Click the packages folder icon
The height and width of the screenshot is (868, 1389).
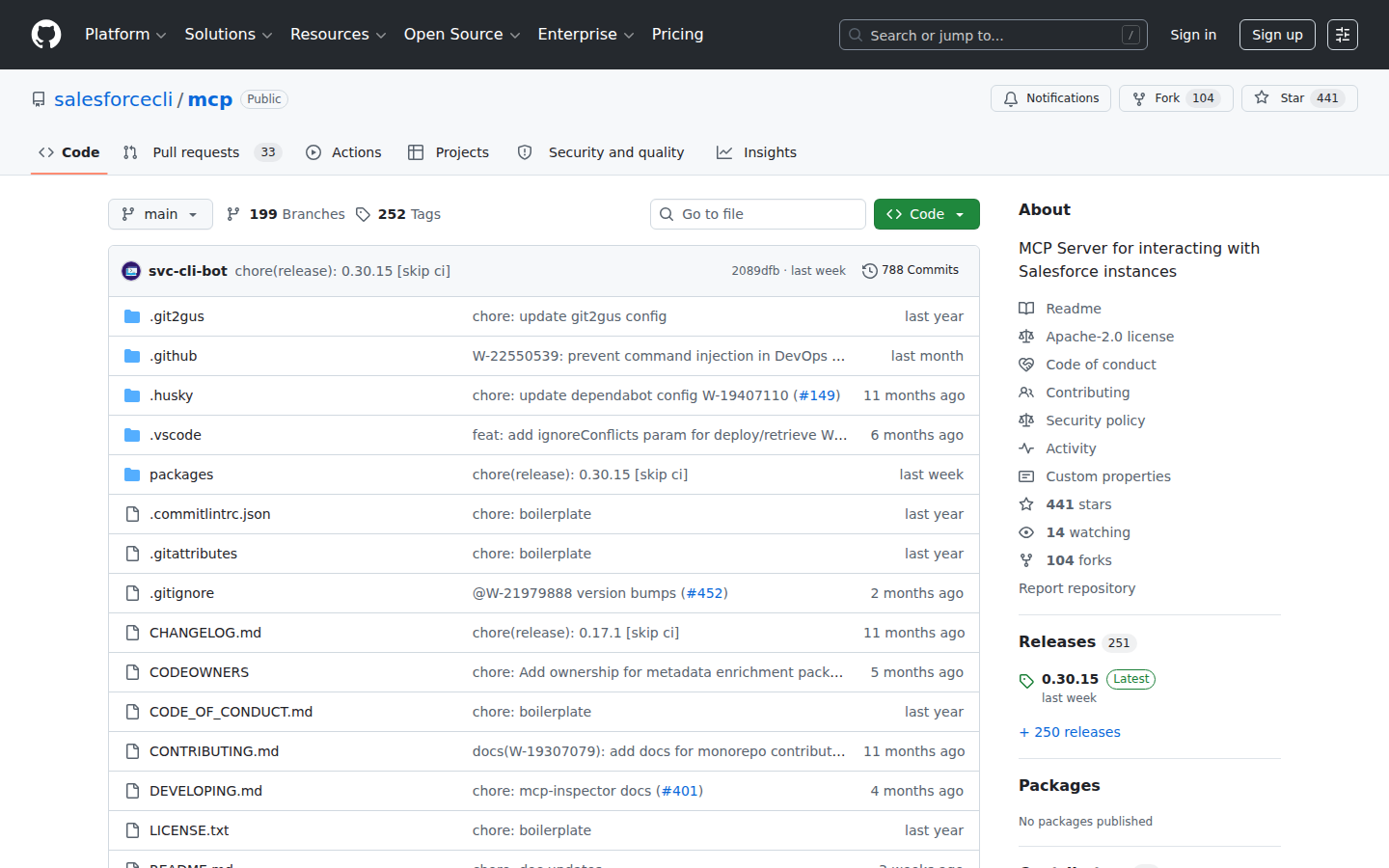click(132, 475)
